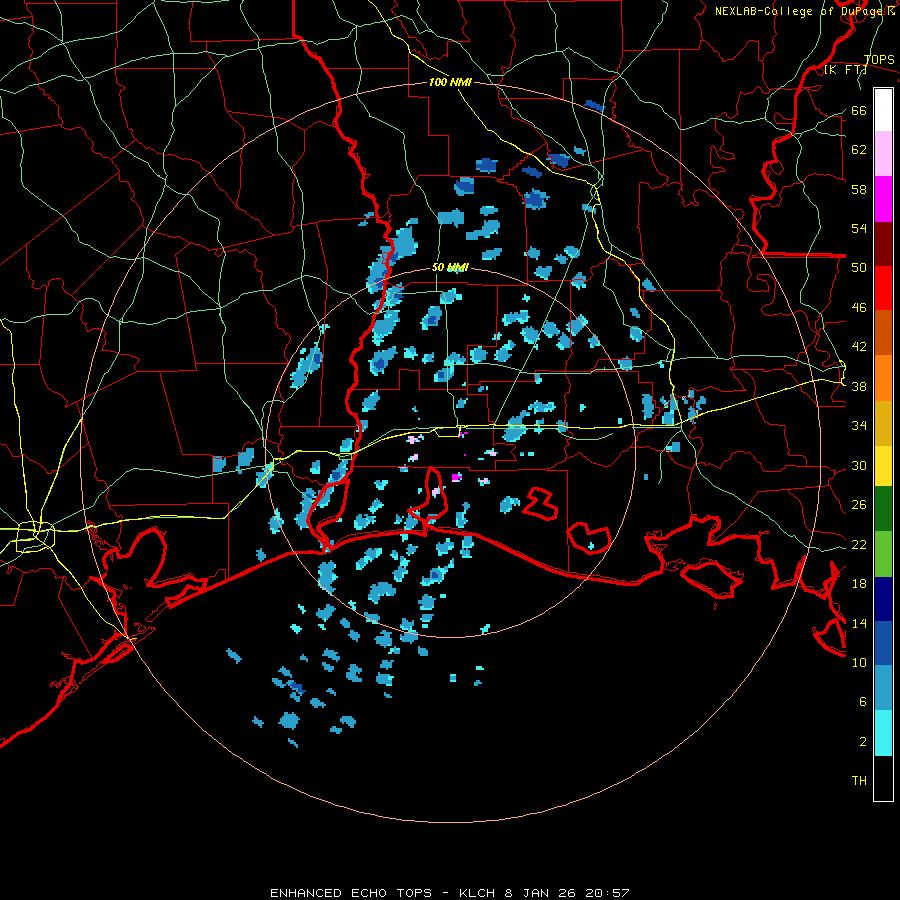Screen dimensions: 900x900
Task: Click the 'ENHANCED ECHO TOPS - KLCH' caption
Action: point(382,893)
